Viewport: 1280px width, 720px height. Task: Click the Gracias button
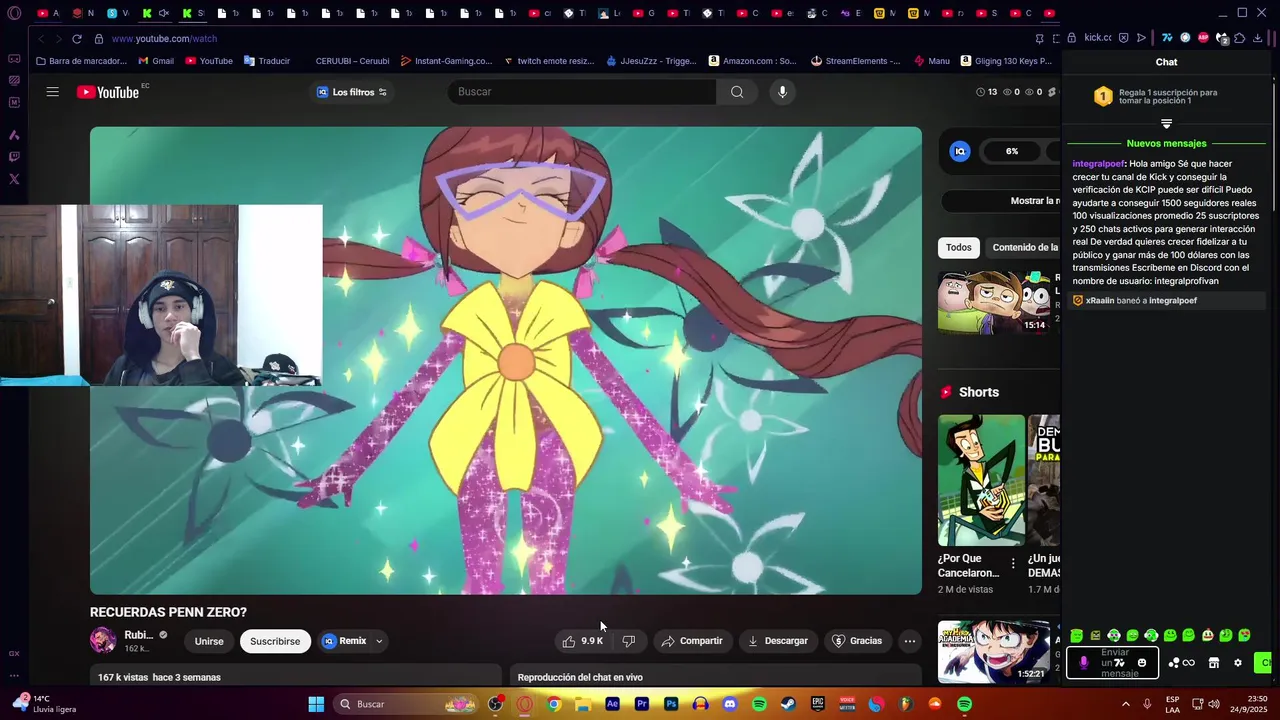pos(857,641)
